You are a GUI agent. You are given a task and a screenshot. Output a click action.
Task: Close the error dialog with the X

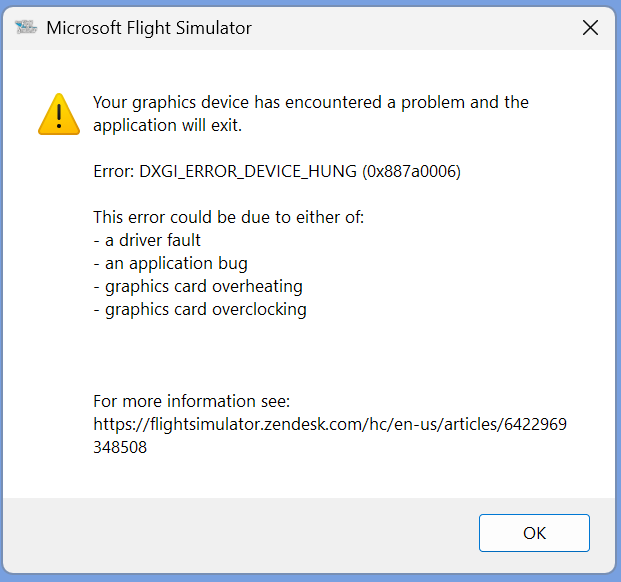(590, 28)
